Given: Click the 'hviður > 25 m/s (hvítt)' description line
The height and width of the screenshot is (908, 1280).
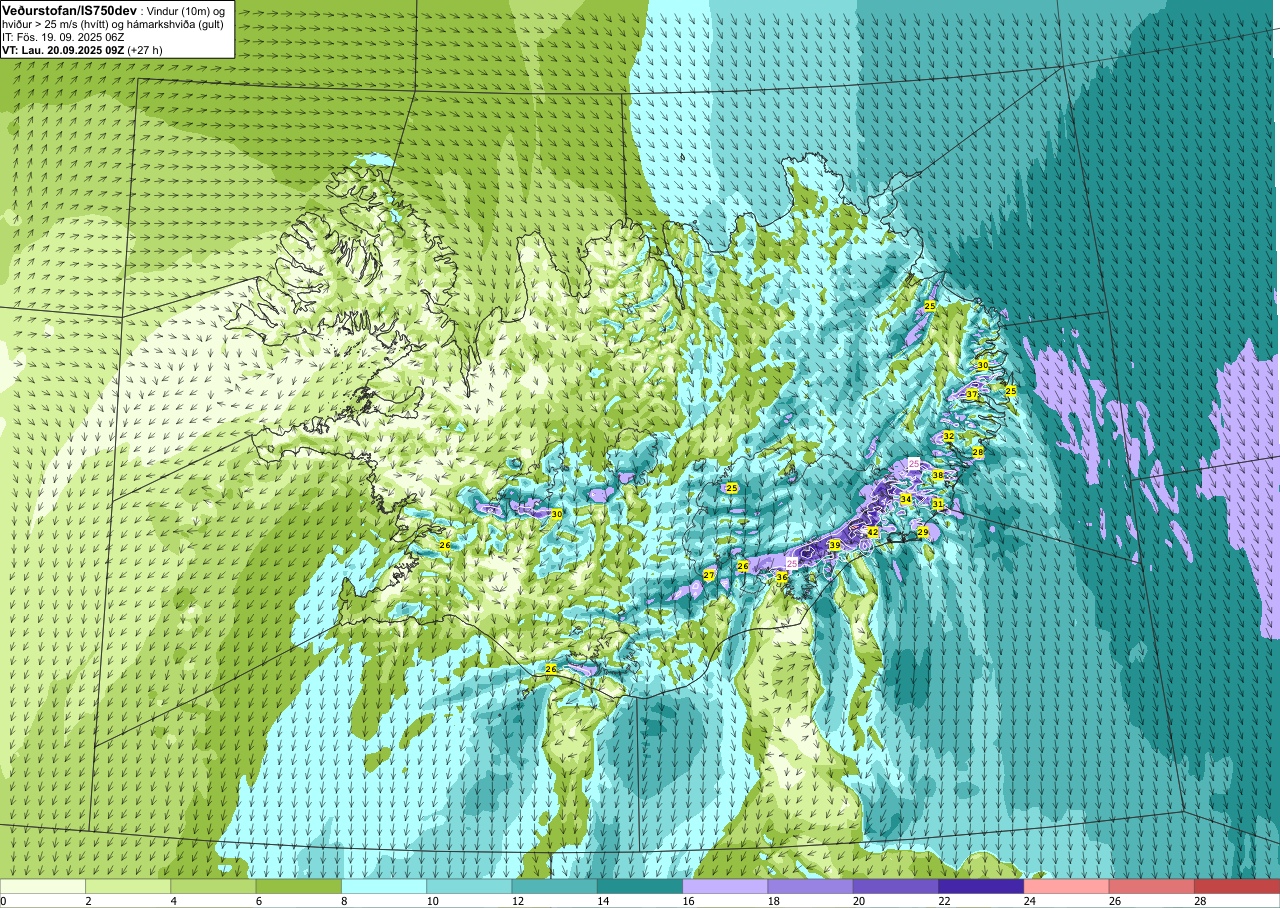Looking at the screenshot, I should [x=56, y=23].
